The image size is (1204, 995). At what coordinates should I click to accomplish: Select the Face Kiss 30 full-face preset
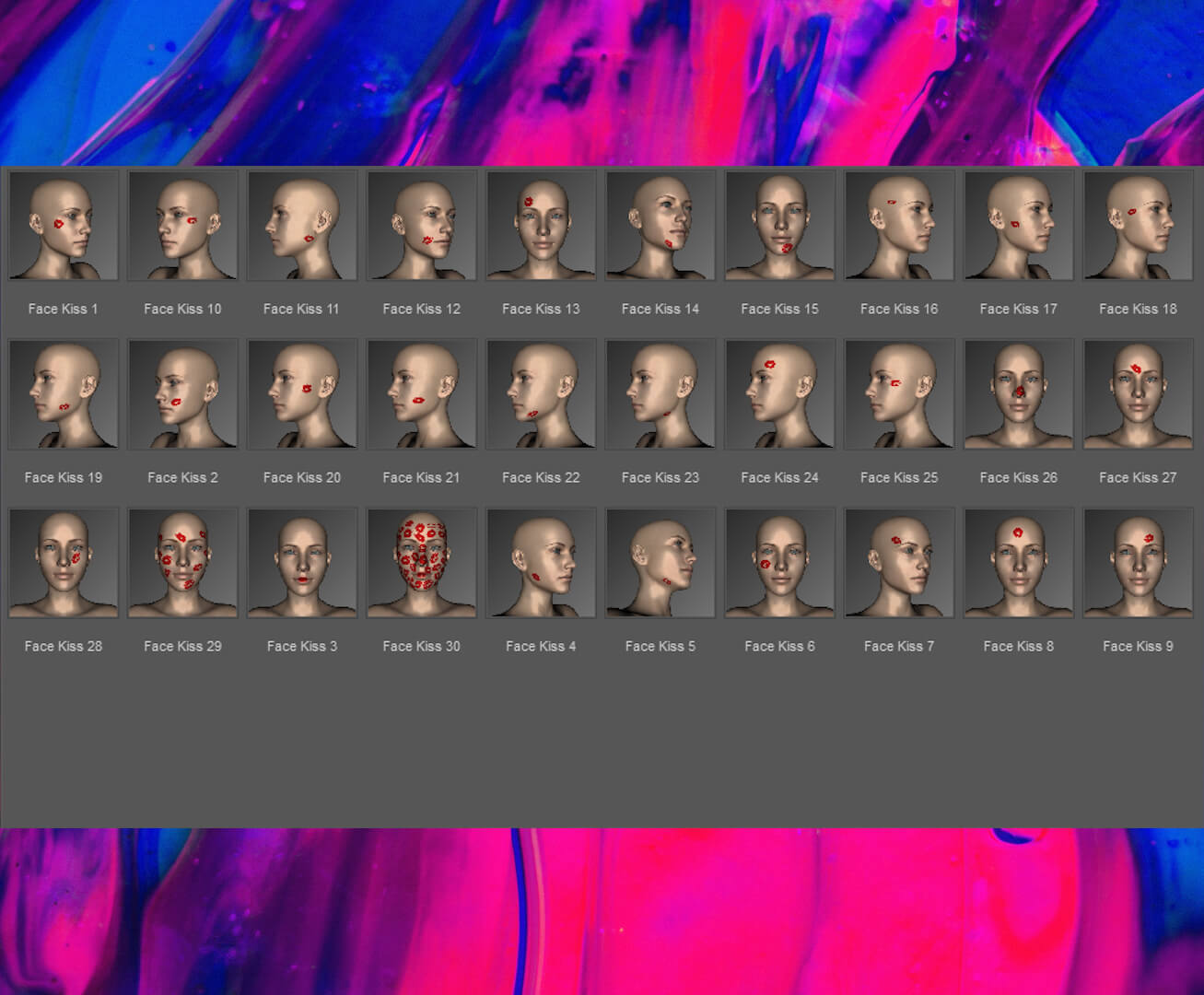421,562
